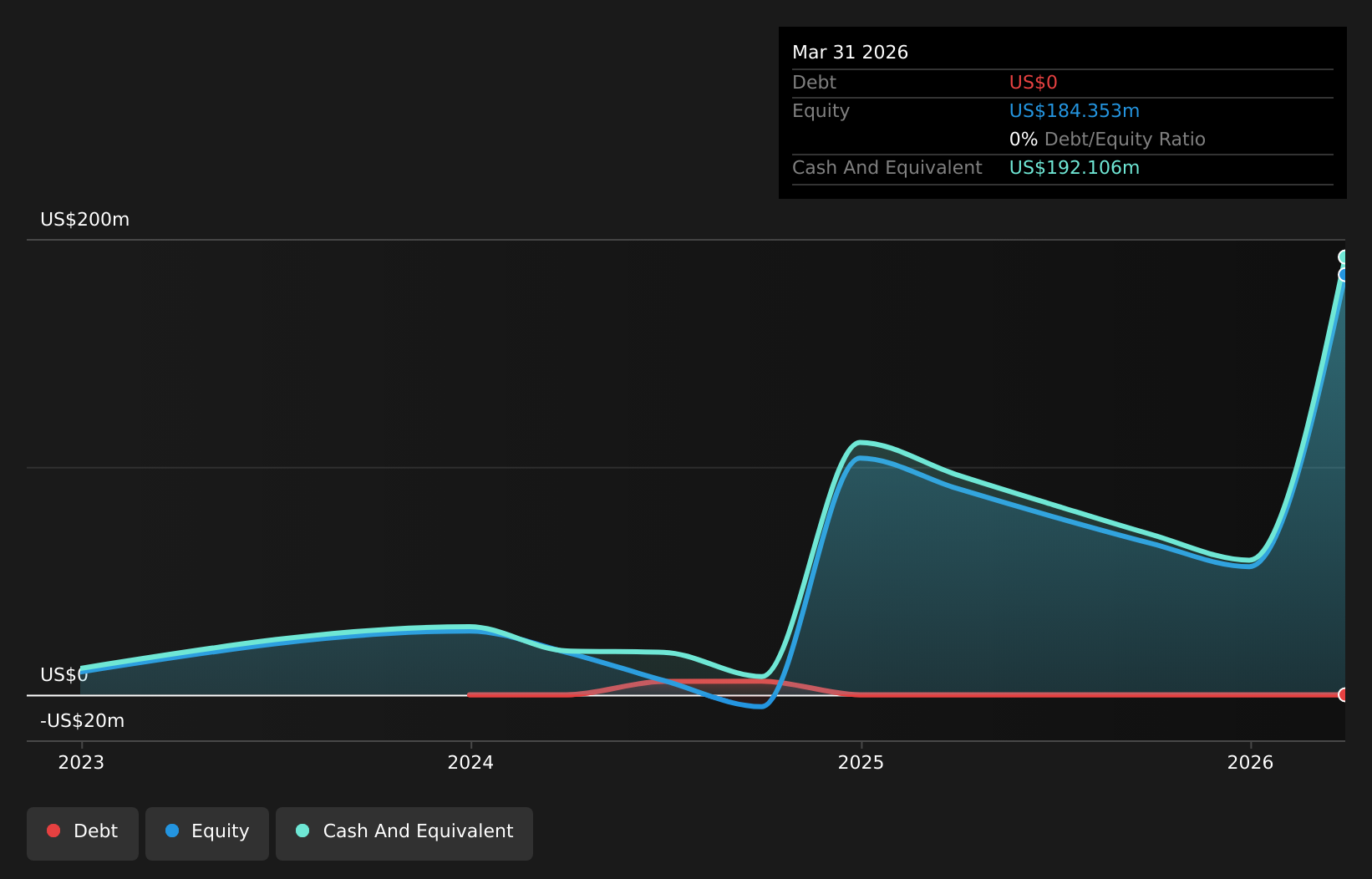1372x879 pixels.
Task: Toggle the Equity legend button
Action: click(x=207, y=833)
